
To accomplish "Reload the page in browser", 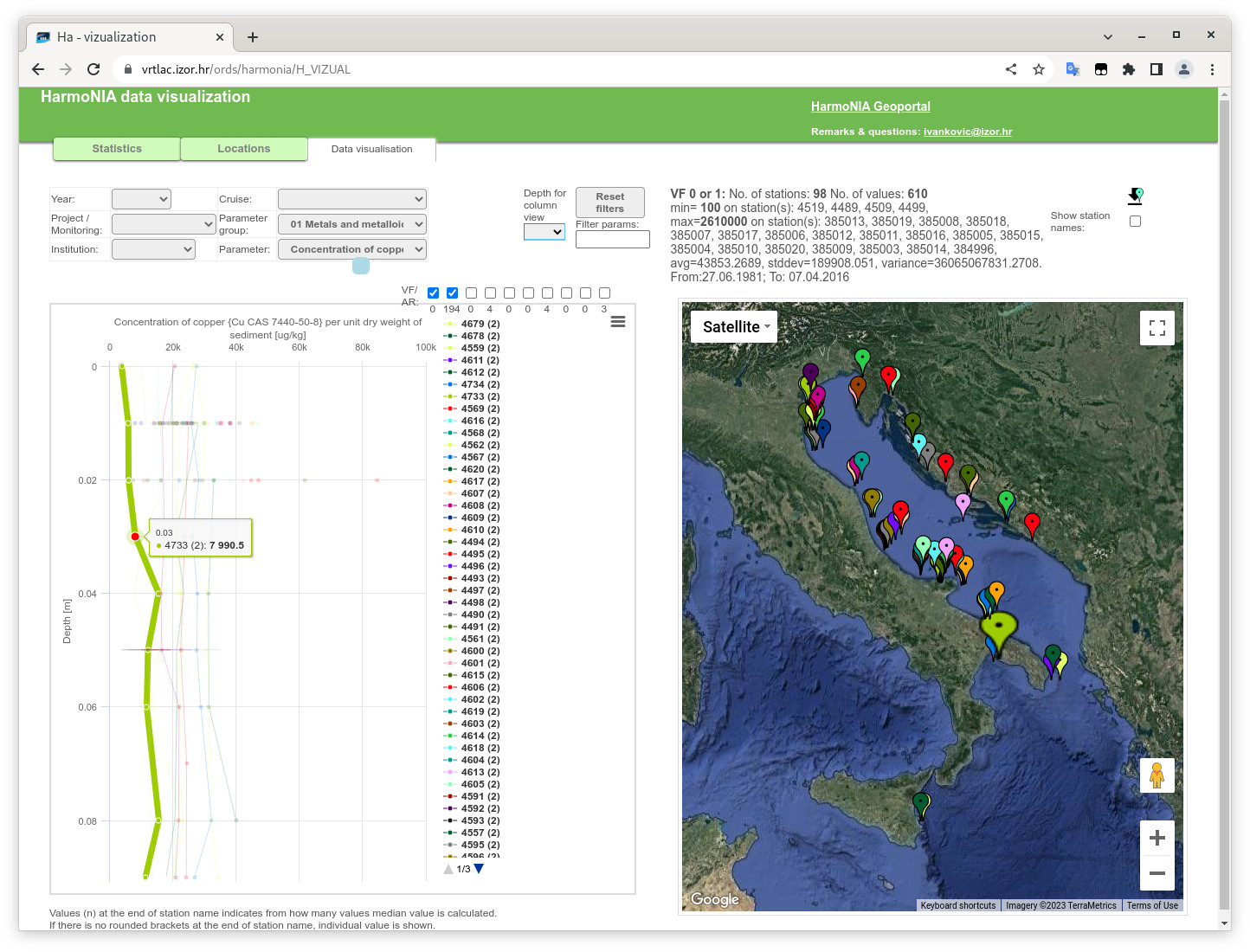I will 93,69.
